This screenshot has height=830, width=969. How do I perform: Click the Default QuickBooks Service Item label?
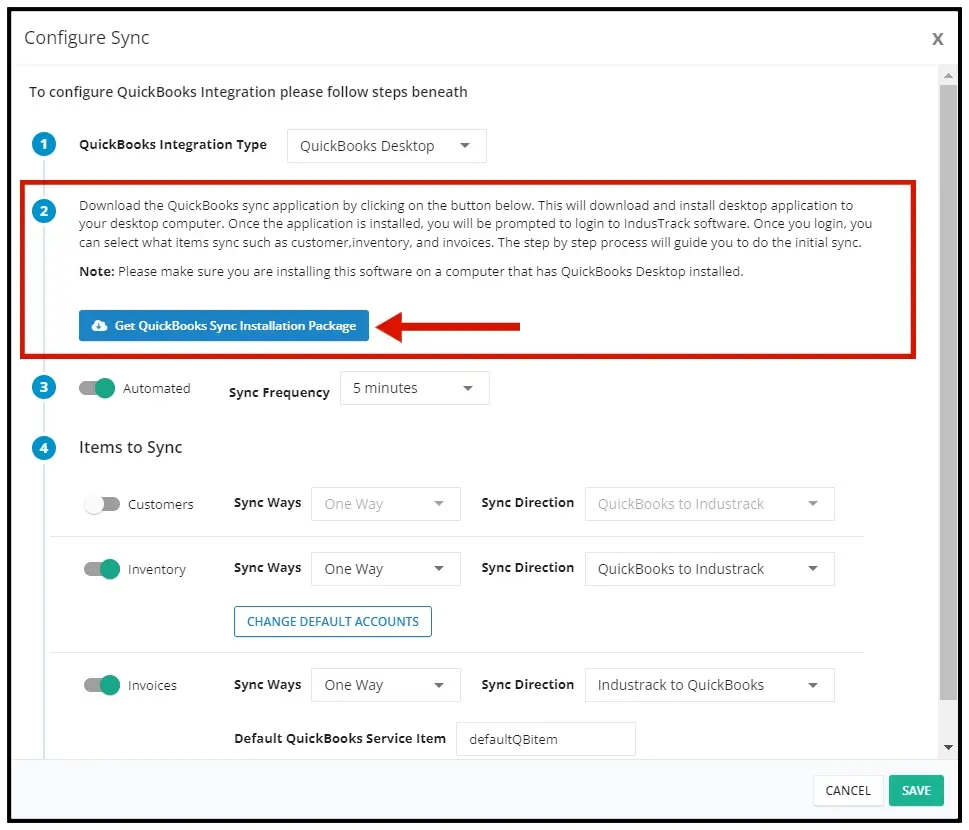pos(340,739)
